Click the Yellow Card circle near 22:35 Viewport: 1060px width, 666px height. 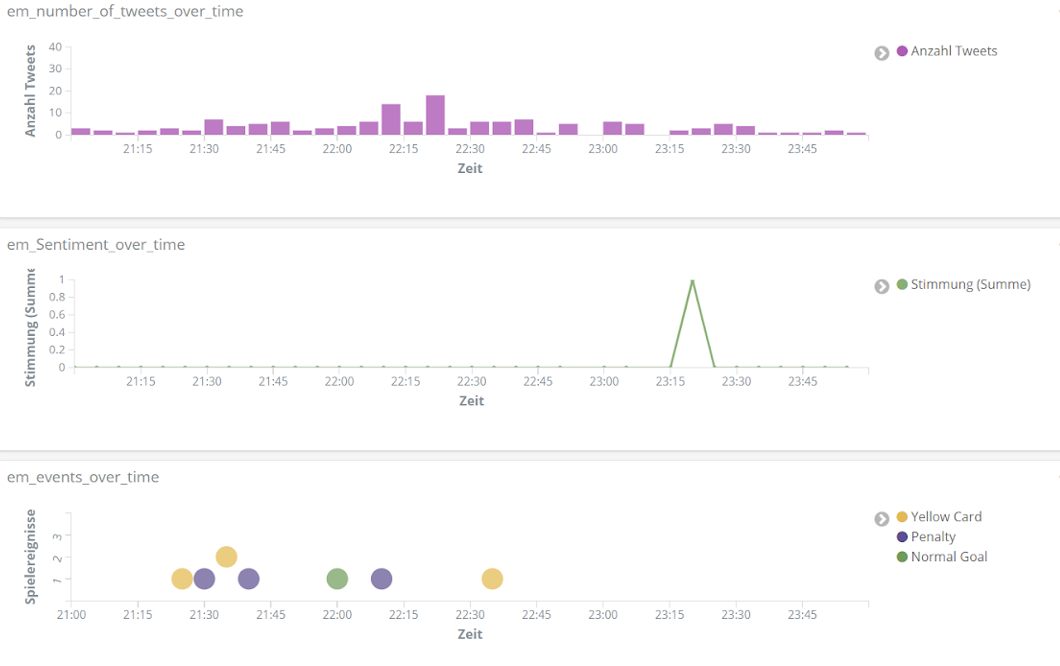click(x=492, y=579)
